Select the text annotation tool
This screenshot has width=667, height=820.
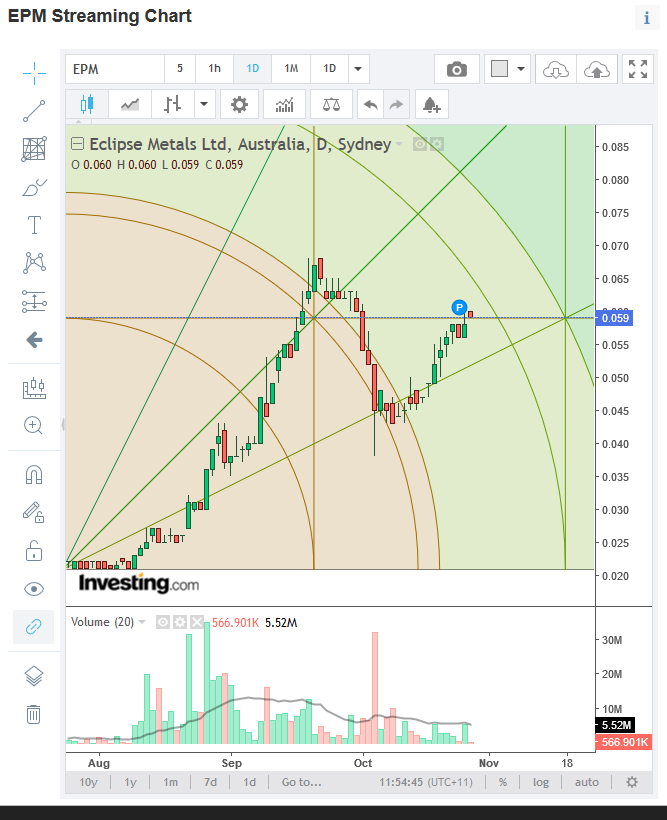tap(34, 225)
